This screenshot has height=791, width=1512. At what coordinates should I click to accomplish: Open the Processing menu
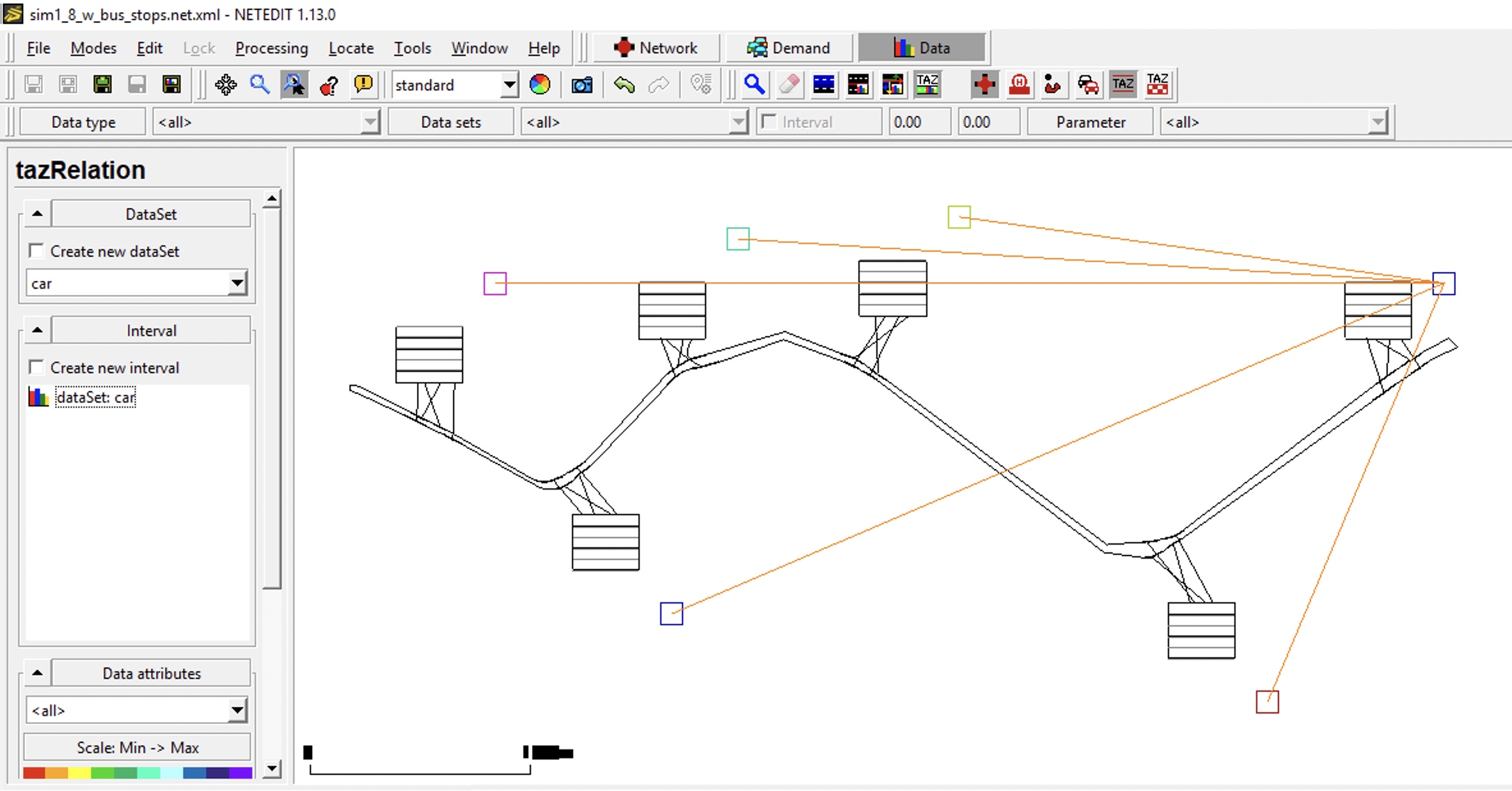point(271,48)
